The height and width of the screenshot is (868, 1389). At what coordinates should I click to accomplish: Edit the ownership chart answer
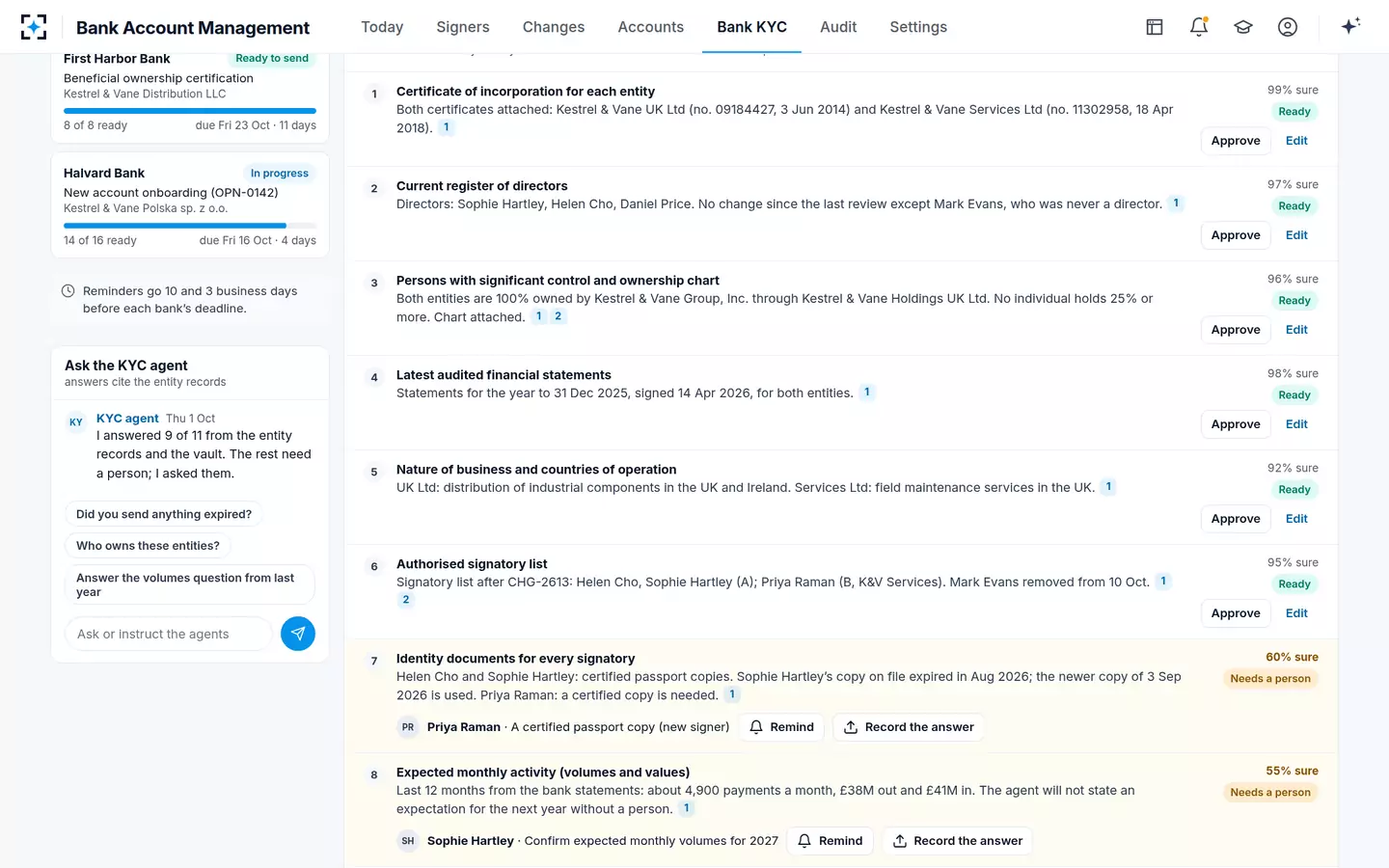[x=1296, y=330]
